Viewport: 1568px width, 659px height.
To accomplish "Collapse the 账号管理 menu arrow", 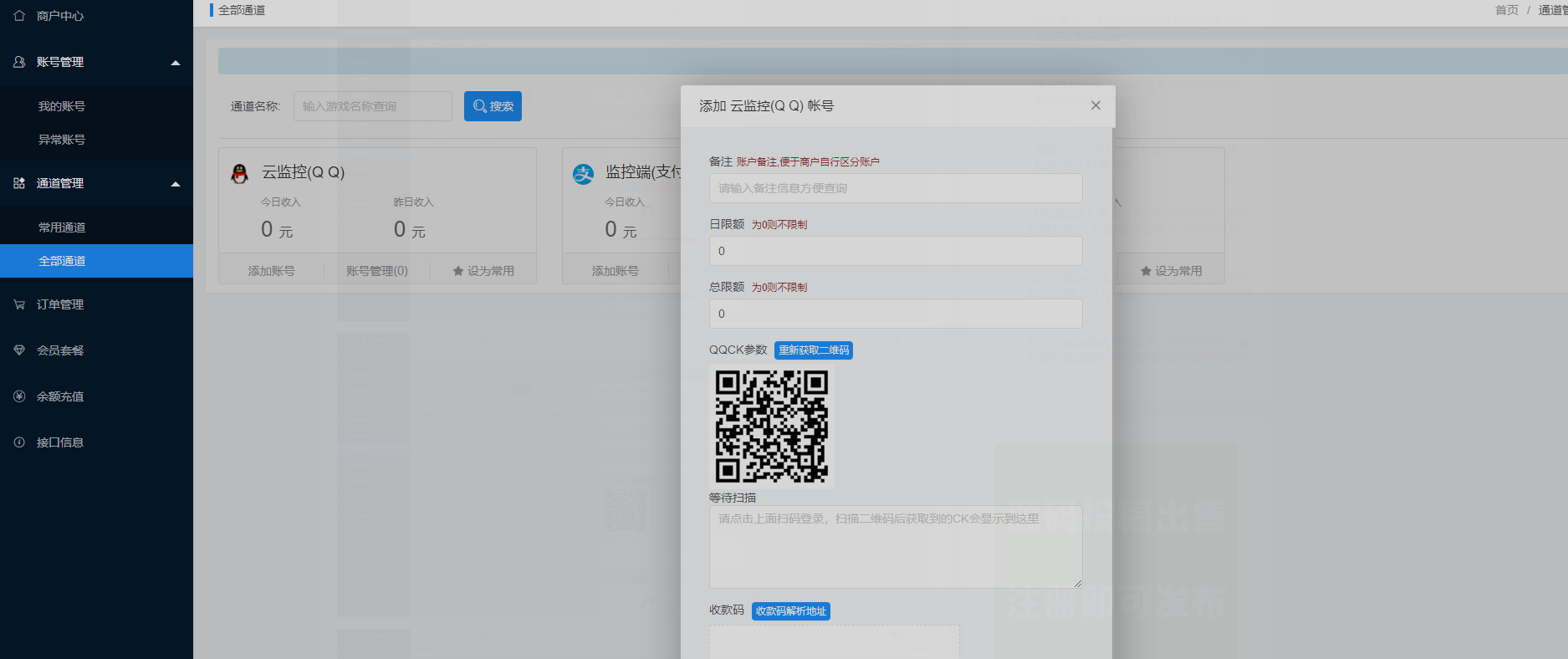I will [x=176, y=63].
